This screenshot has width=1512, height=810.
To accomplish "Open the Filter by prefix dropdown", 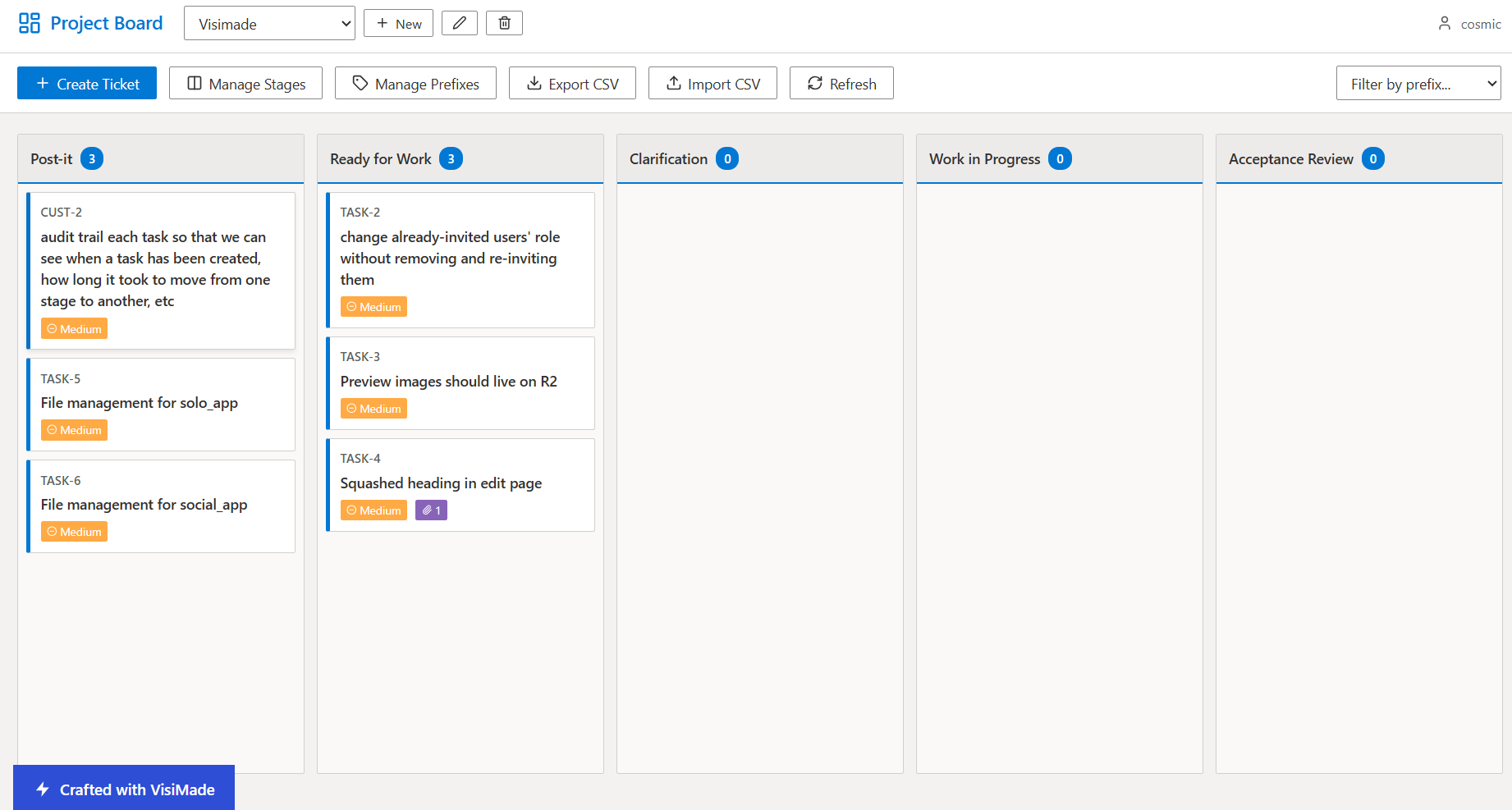I will pos(1418,83).
